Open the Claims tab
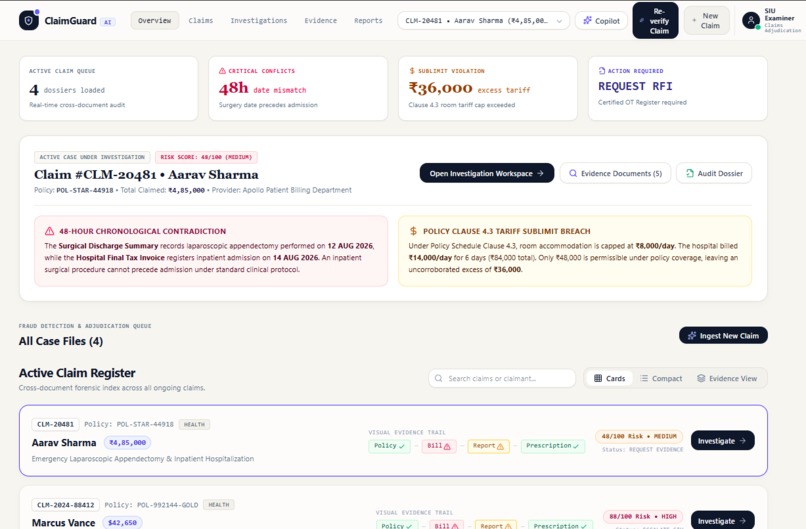The height and width of the screenshot is (529, 806). pos(200,21)
